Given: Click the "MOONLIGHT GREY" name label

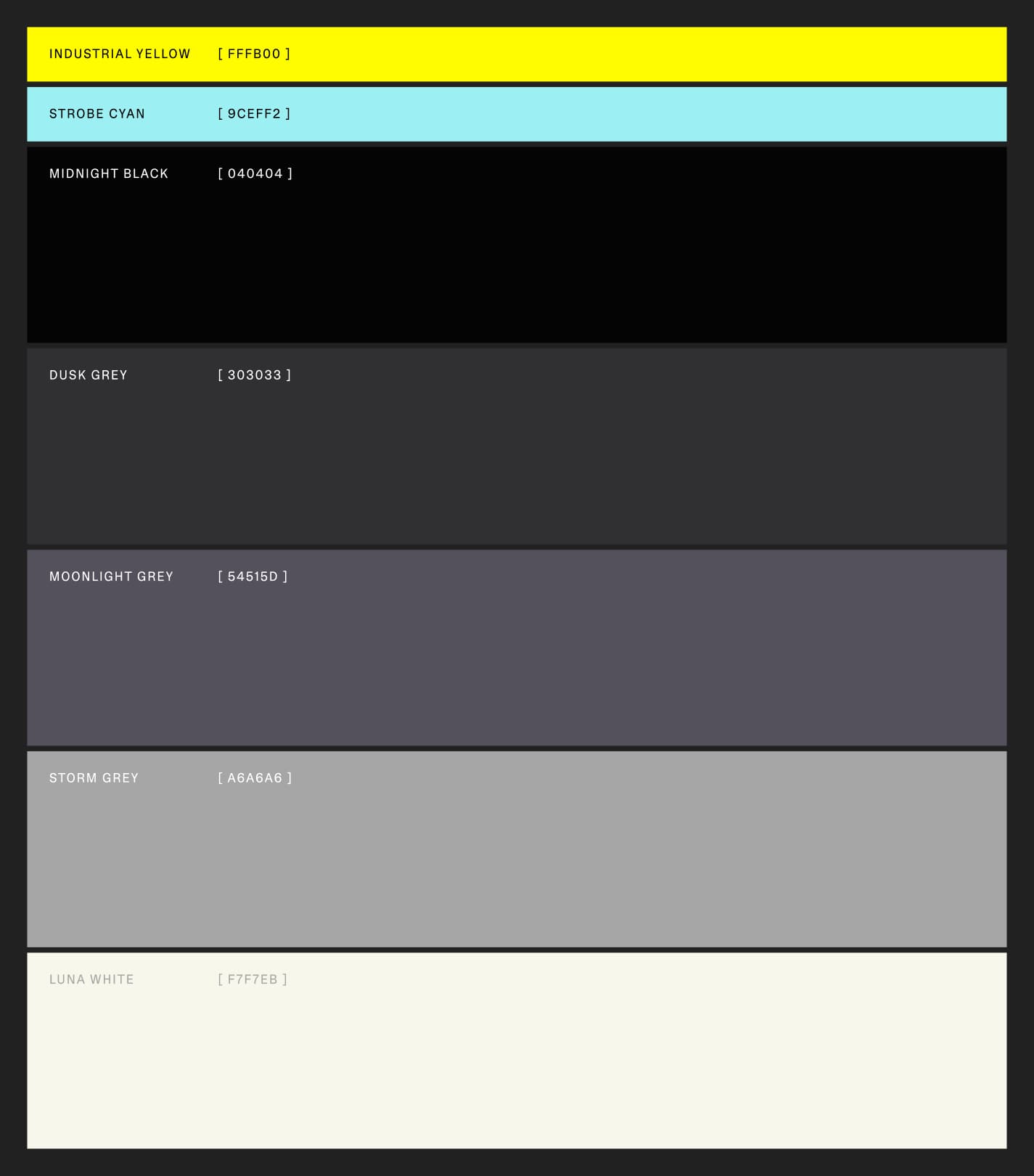Looking at the screenshot, I should click(112, 576).
